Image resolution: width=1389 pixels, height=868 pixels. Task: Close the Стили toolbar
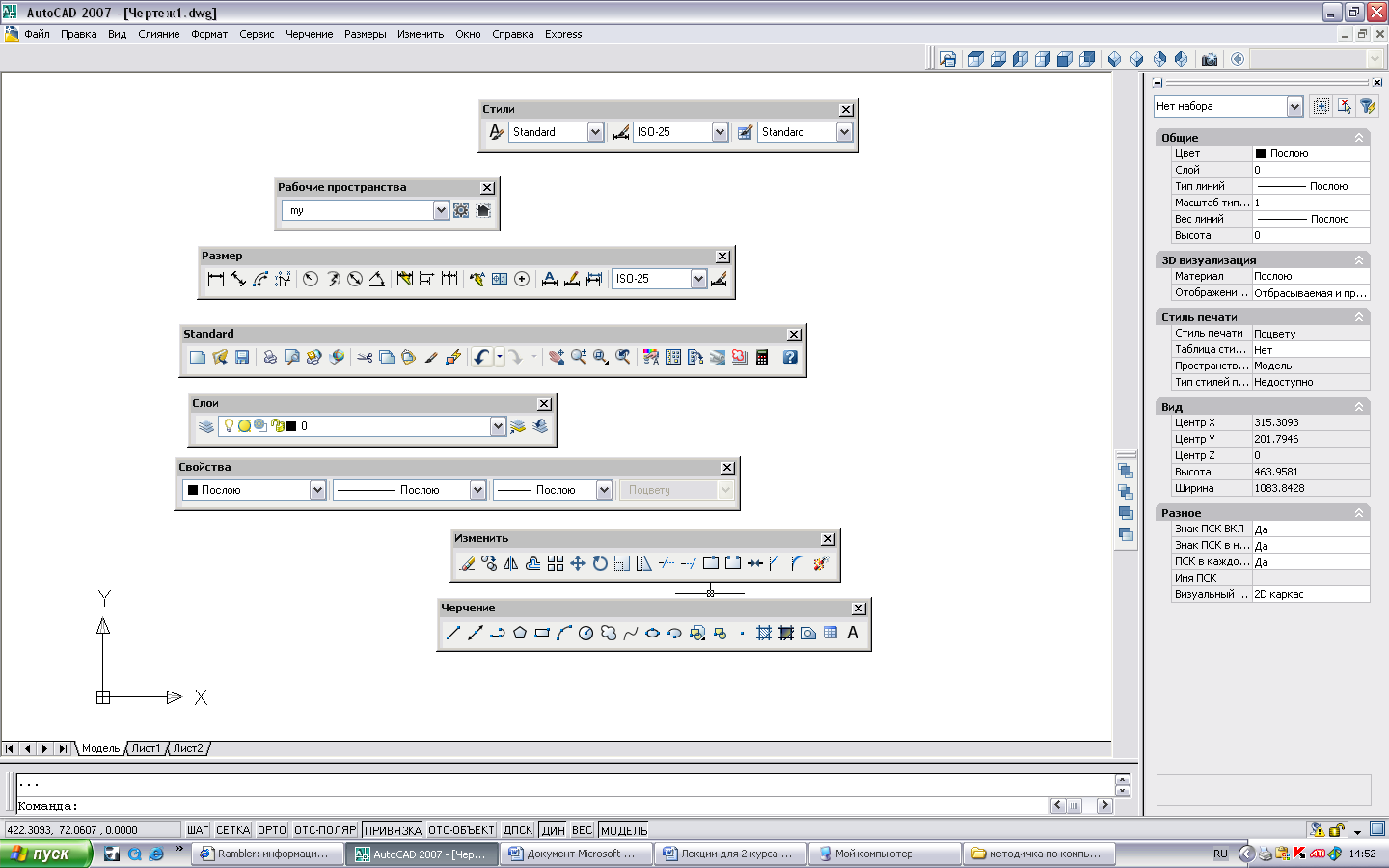pos(846,110)
